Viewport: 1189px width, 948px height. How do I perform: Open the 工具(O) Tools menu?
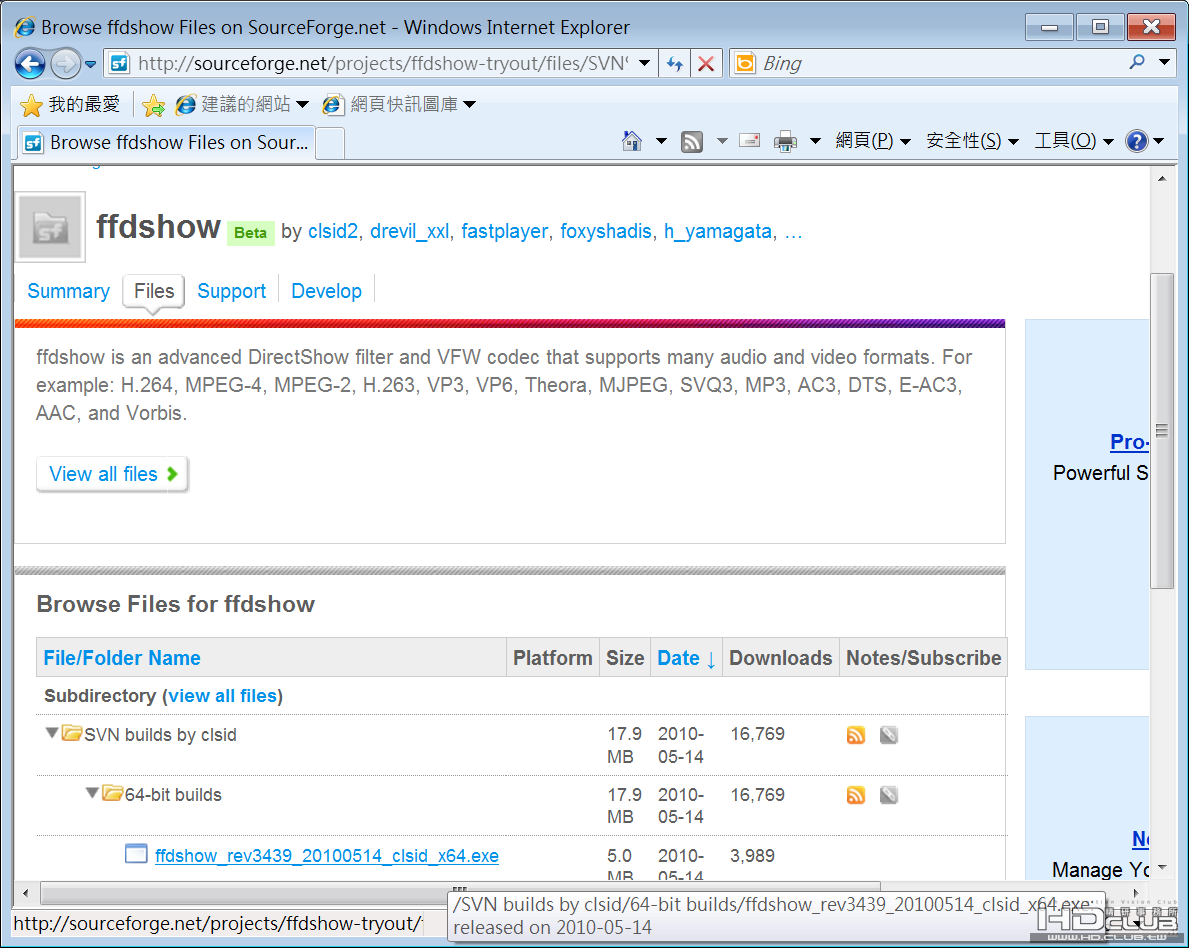pos(1074,141)
